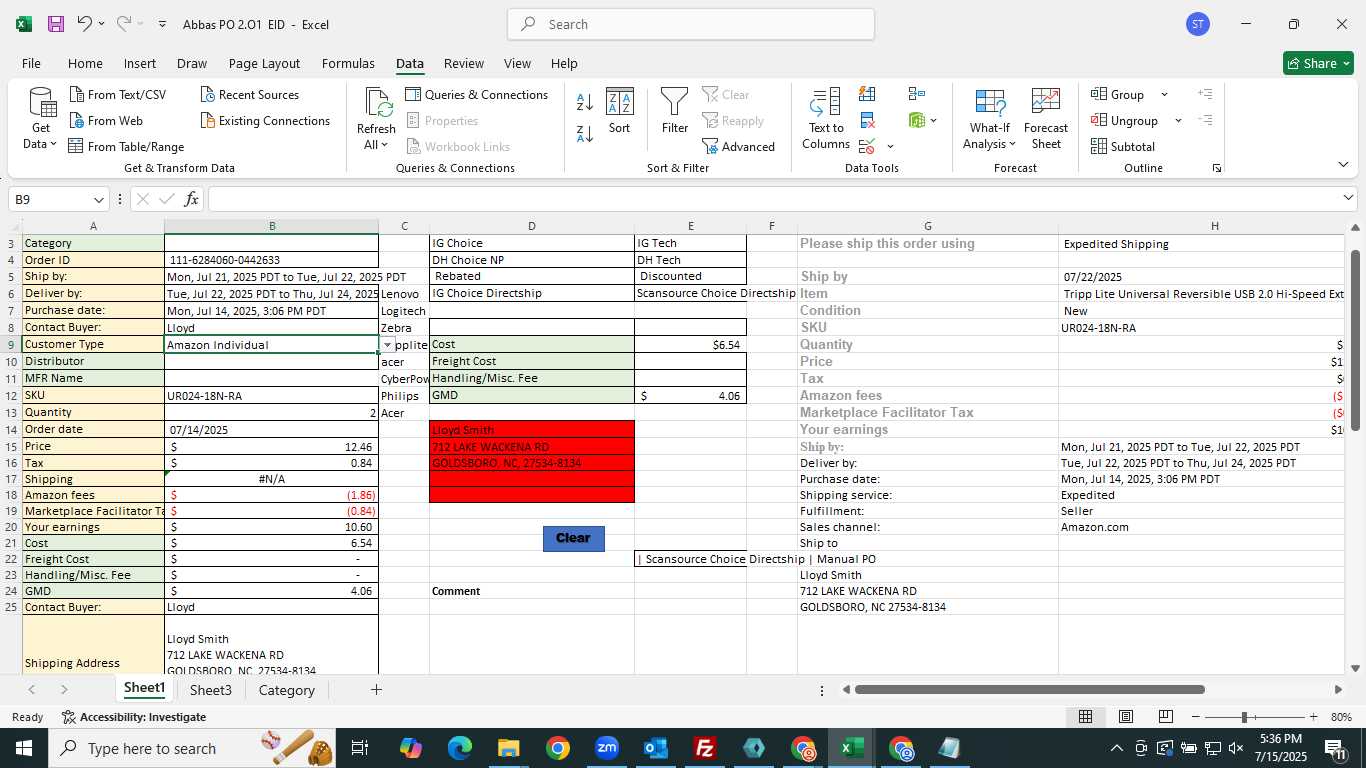Open the Ungroup dropdown arrow
Viewport: 1366px width, 768px height.
coord(1178,120)
